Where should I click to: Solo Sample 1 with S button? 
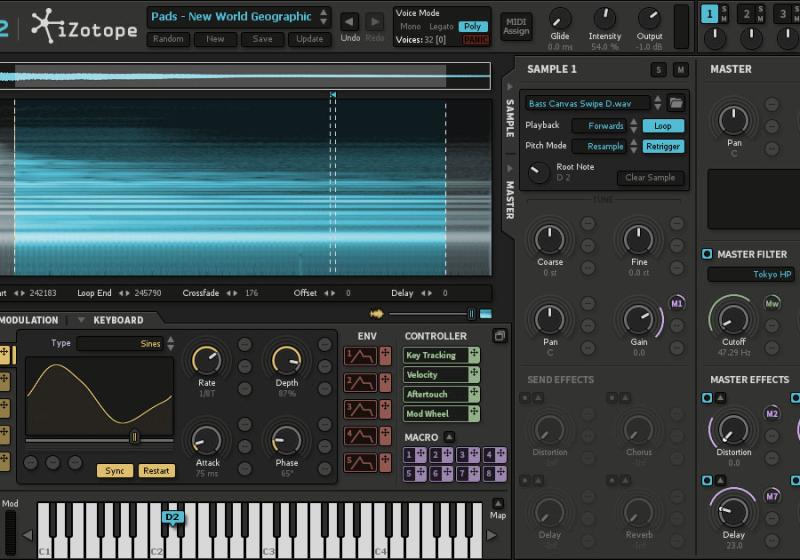click(x=658, y=70)
